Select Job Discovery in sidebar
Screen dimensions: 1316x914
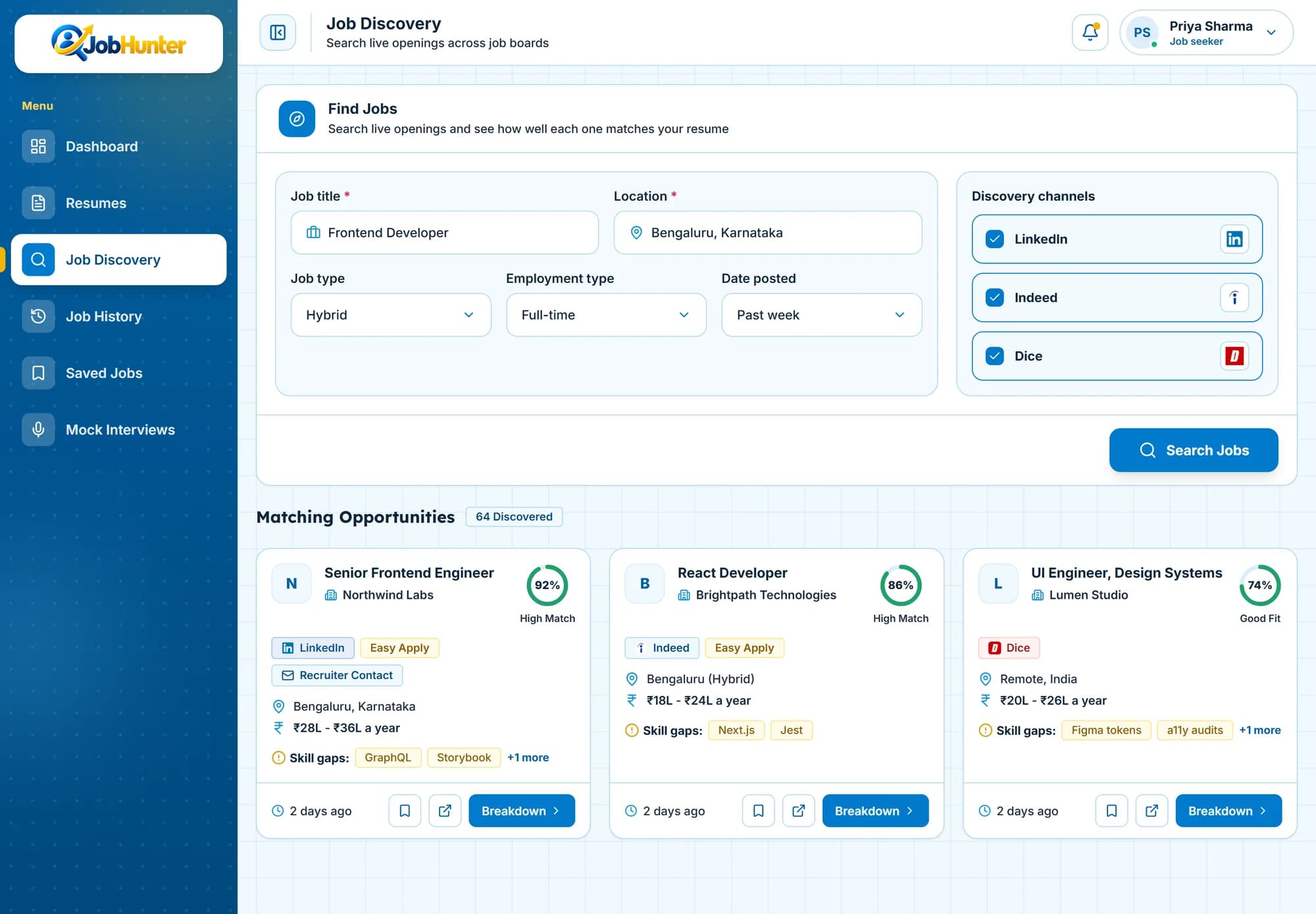point(118,259)
